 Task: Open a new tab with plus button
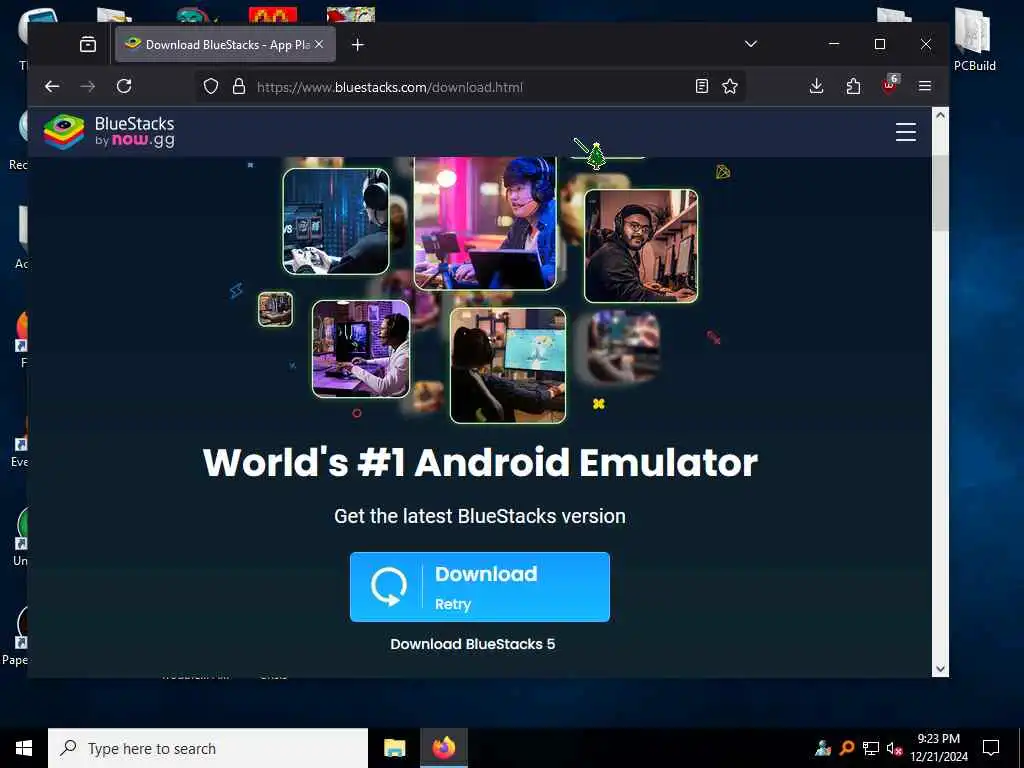point(357,44)
